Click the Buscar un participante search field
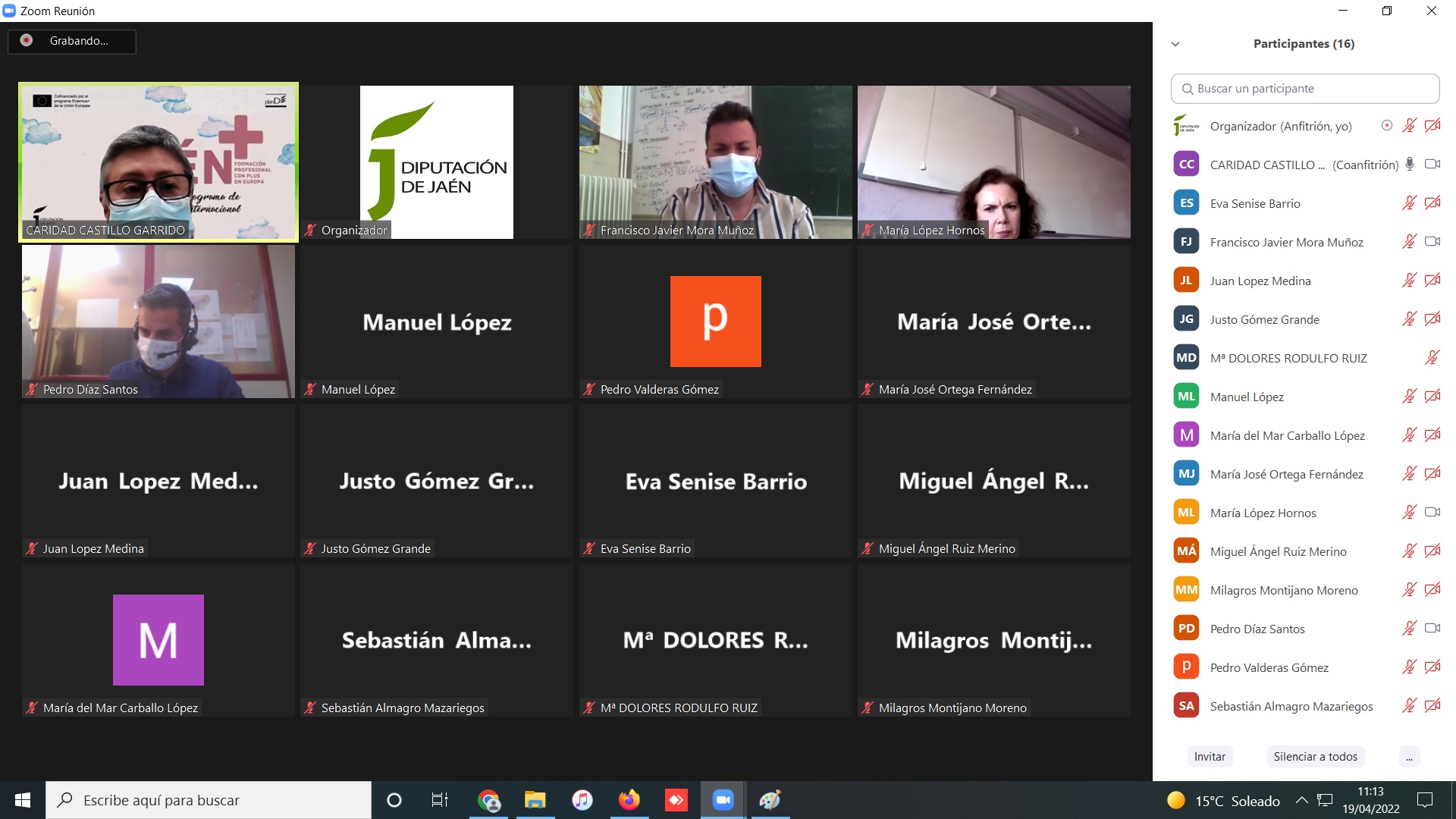The height and width of the screenshot is (819, 1456). point(1304,89)
